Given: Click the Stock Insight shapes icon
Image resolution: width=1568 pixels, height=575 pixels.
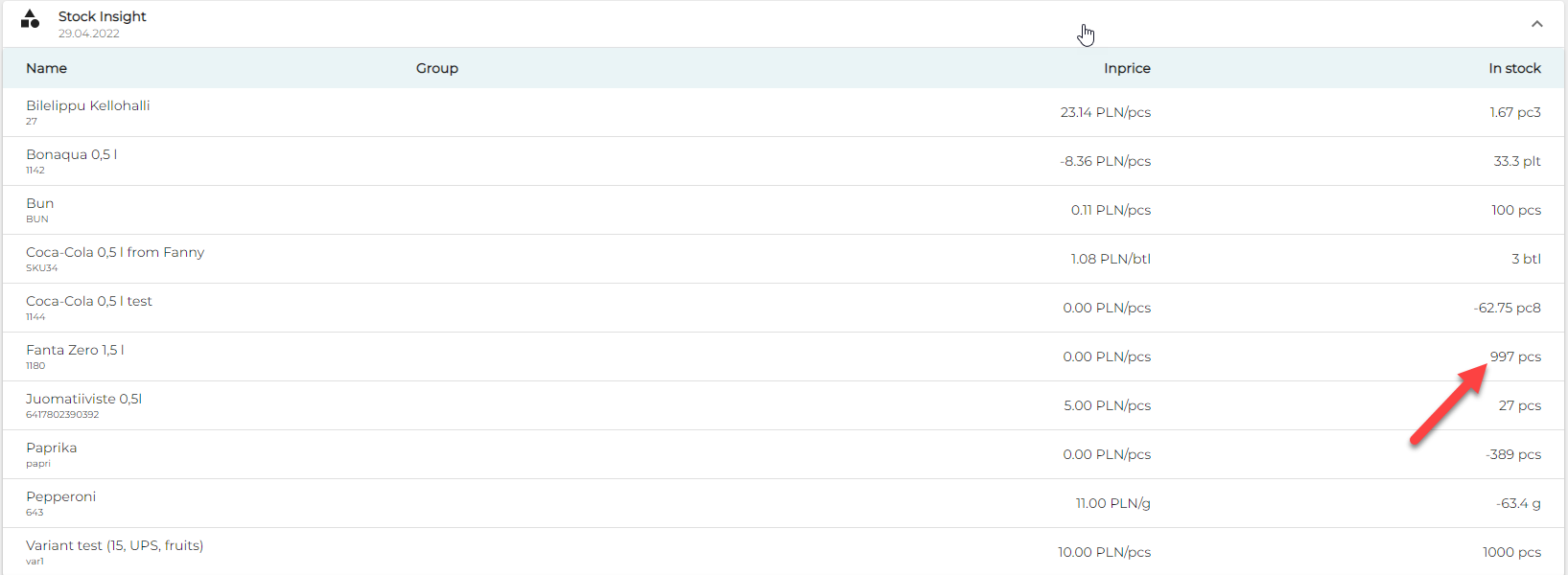Looking at the screenshot, I should [x=30, y=19].
